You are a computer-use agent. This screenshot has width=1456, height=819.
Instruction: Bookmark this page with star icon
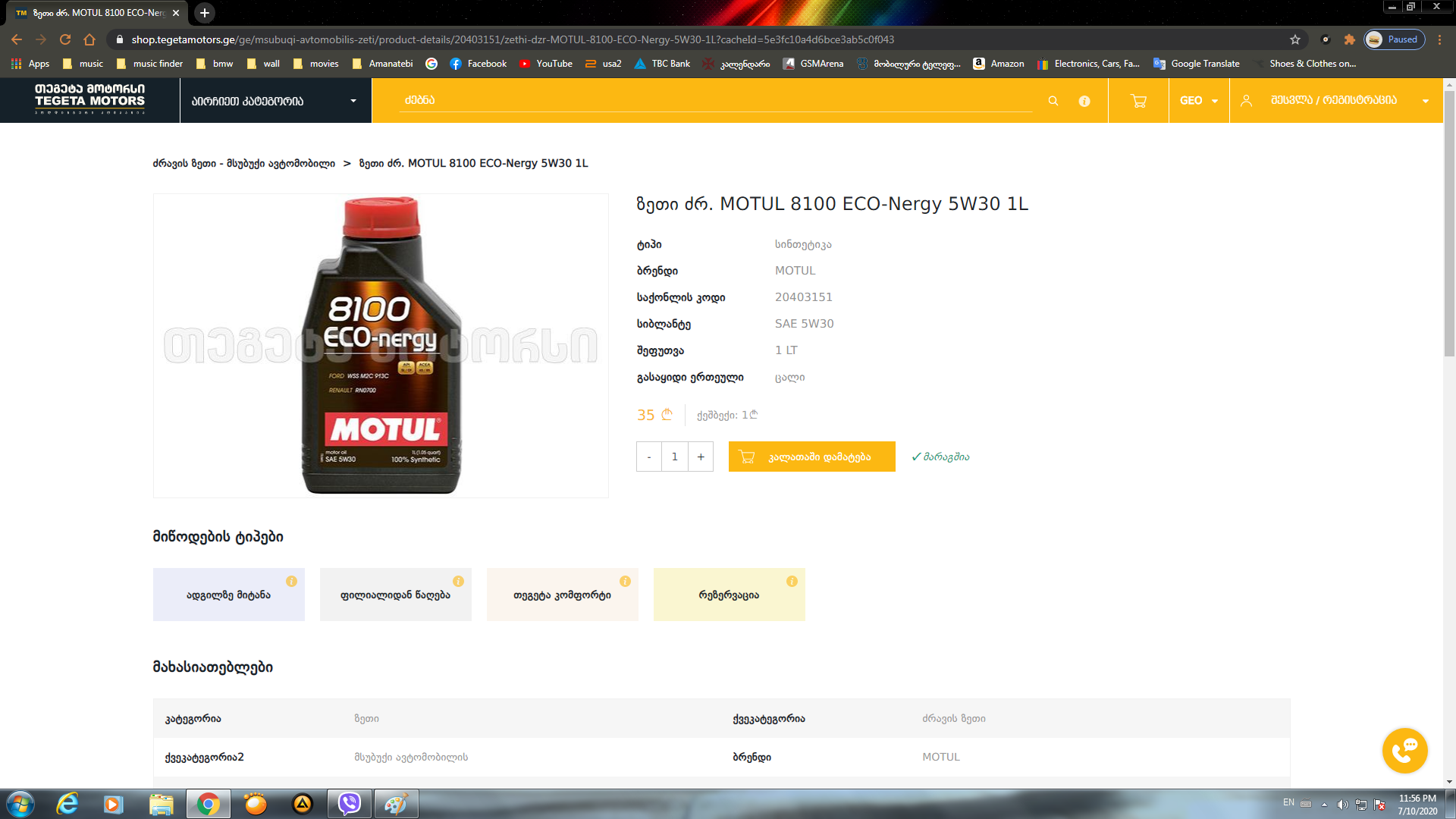click(x=1295, y=39)
